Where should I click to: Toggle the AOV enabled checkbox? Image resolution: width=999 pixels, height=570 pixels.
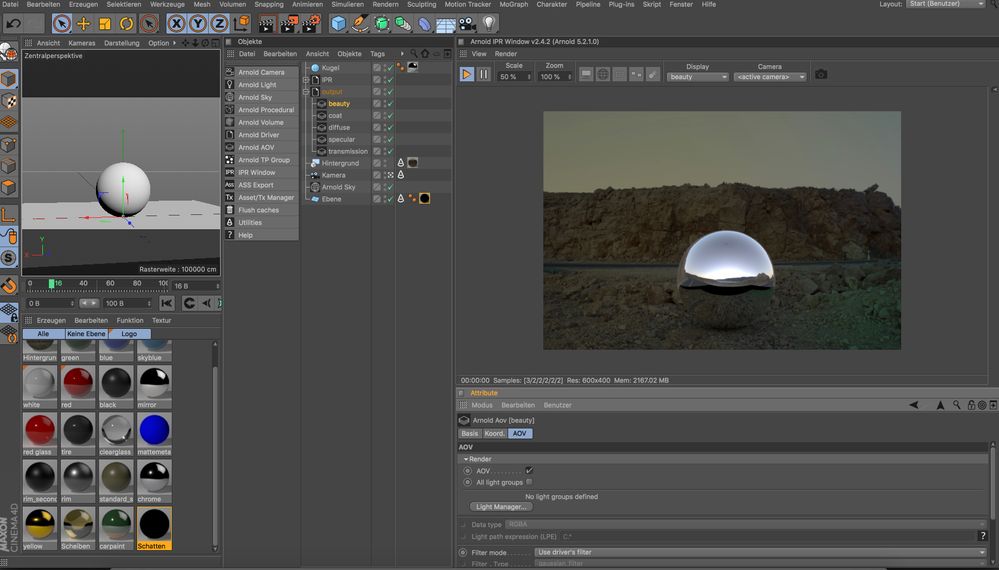pyautogui.click(x=529, y=471)
